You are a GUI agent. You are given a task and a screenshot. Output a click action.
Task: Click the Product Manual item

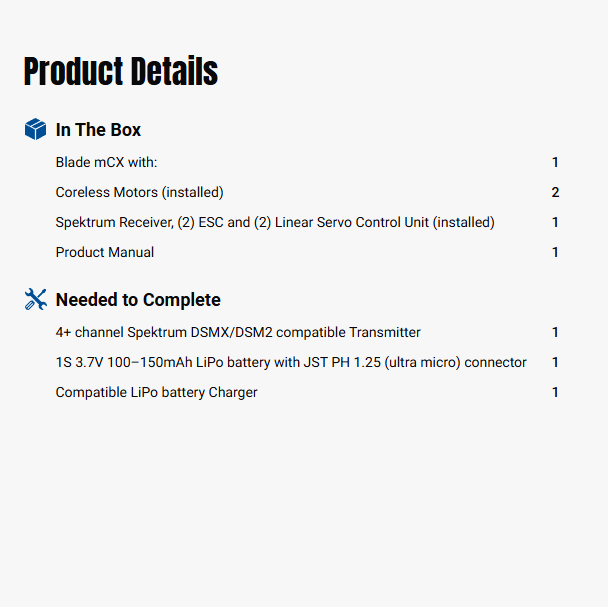[105, 252]
